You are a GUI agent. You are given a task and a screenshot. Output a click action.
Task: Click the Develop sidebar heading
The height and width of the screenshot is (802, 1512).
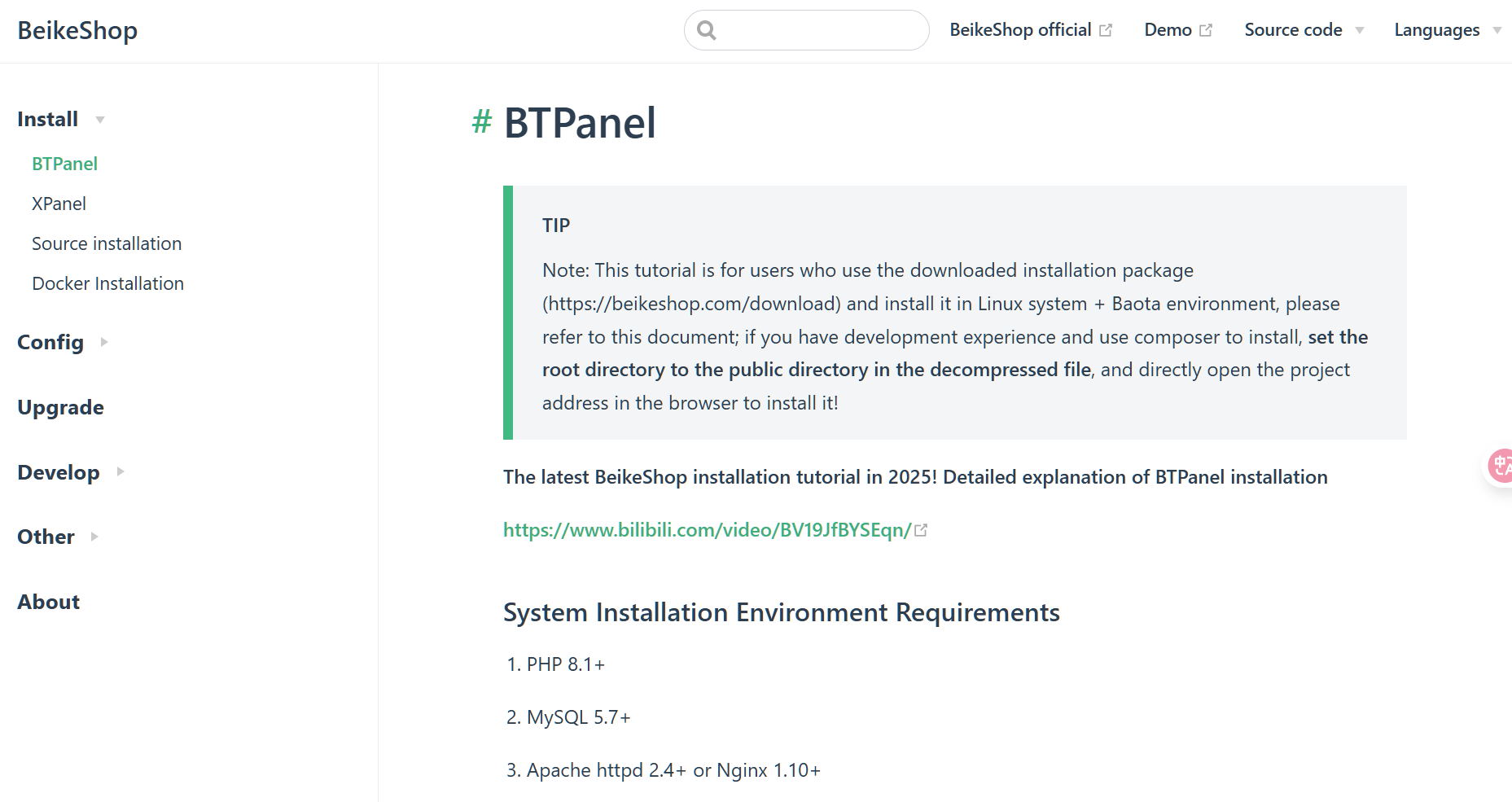[58, 472]
